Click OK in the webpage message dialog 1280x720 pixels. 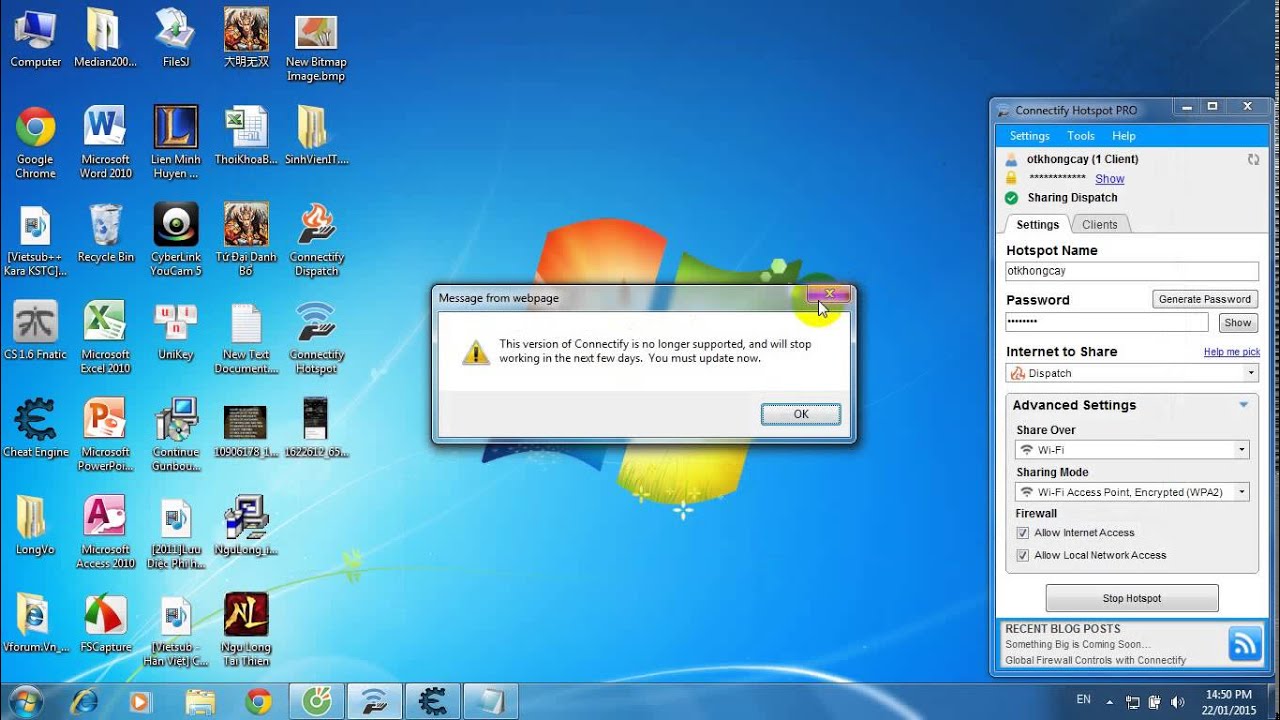coord(801,414)
